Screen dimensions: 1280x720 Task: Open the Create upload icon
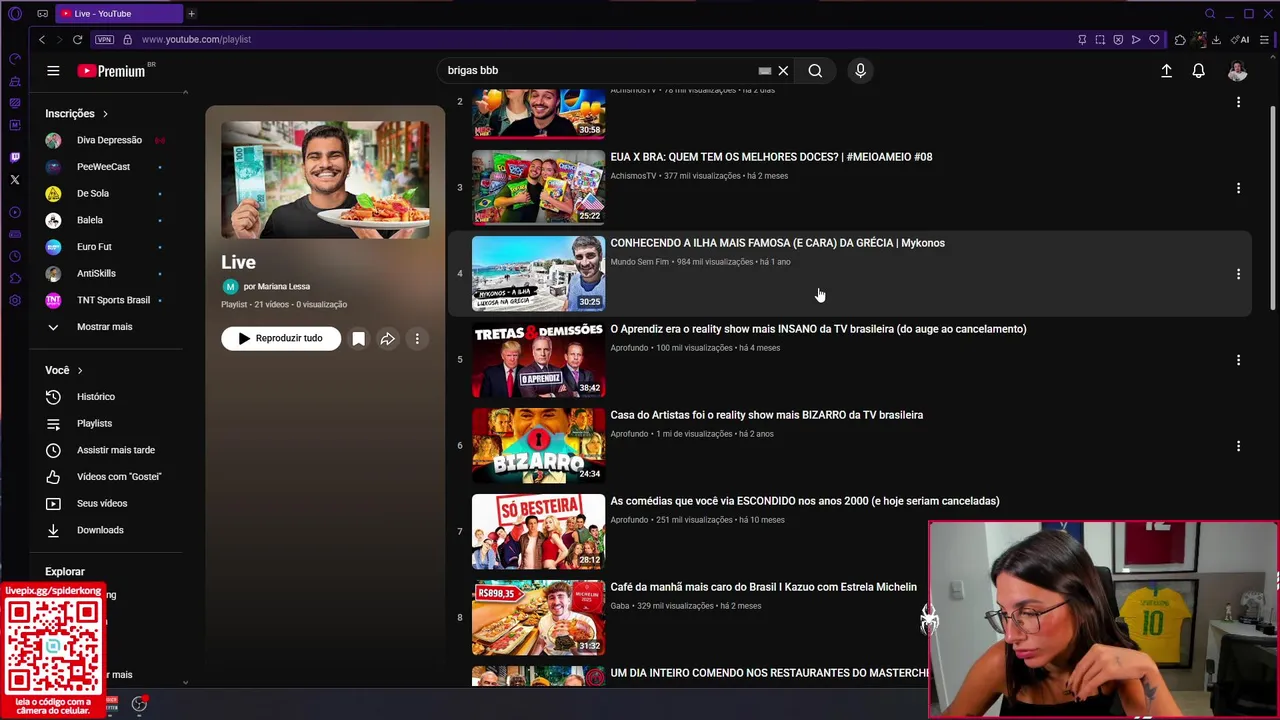[x=1166, y=71]
